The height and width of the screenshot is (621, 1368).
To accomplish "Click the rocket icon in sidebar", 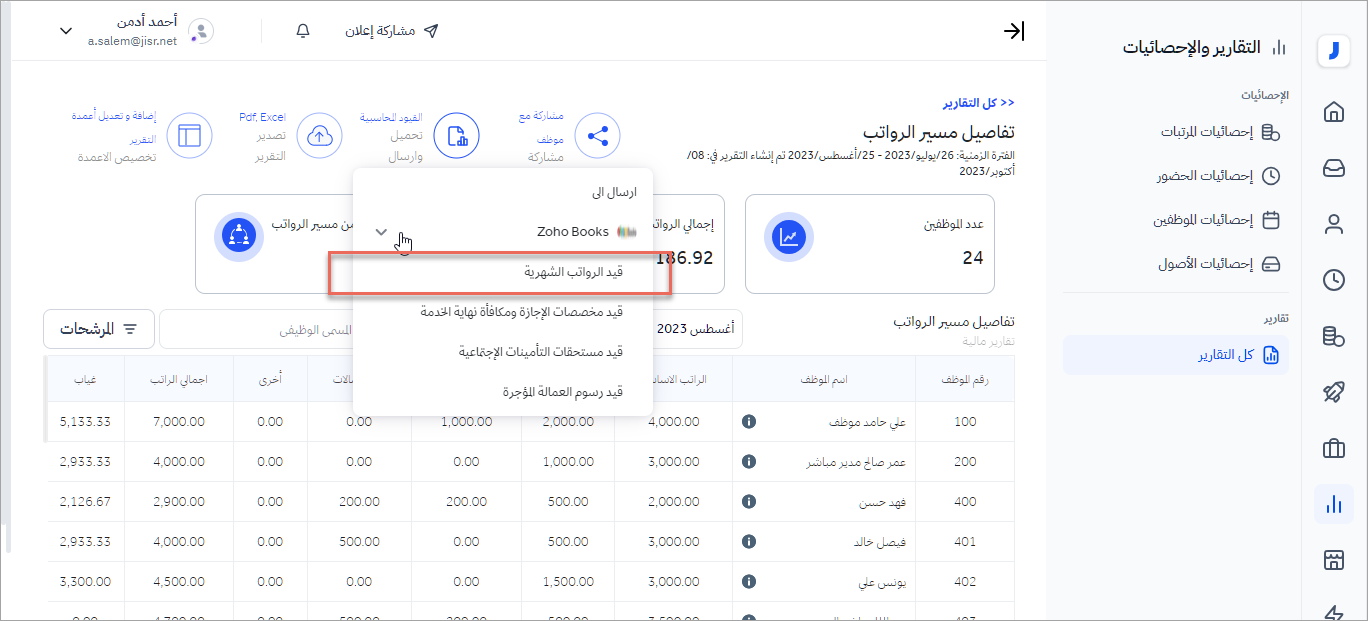I will [1333, 392].
